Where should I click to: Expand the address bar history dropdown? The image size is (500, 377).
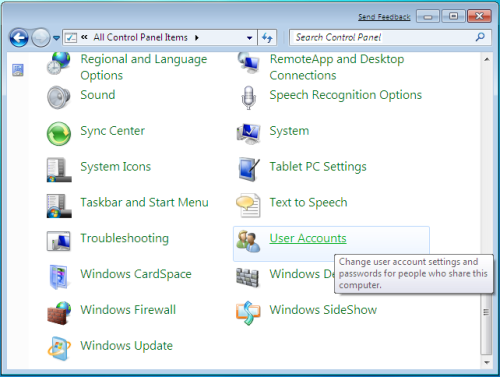[x=249, y=38]
